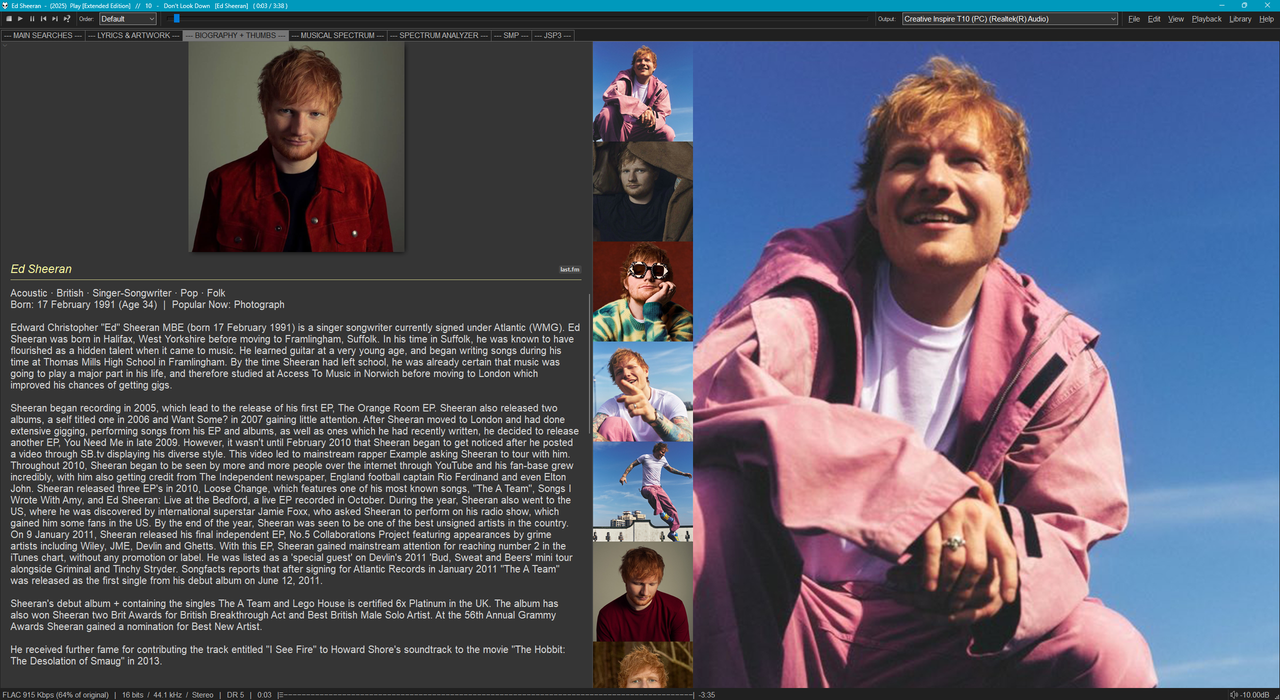Open the File menu
This screenshot has width=1280, height=700.
point(1134,19)
